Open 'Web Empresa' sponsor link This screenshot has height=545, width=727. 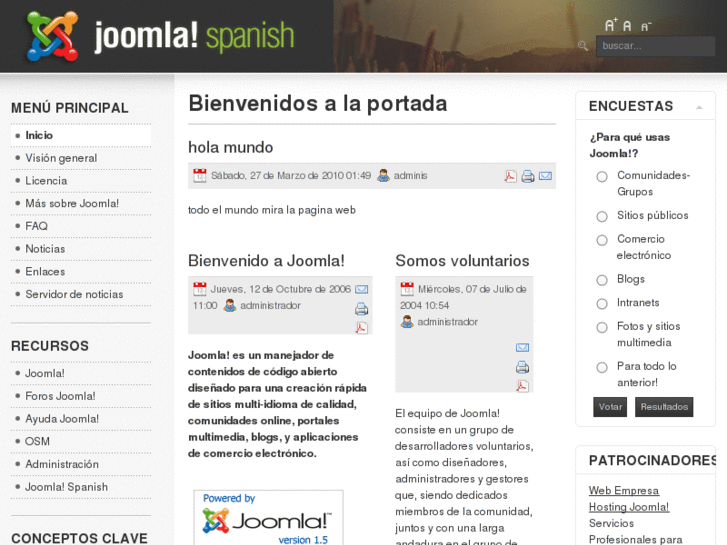point(624,491)
